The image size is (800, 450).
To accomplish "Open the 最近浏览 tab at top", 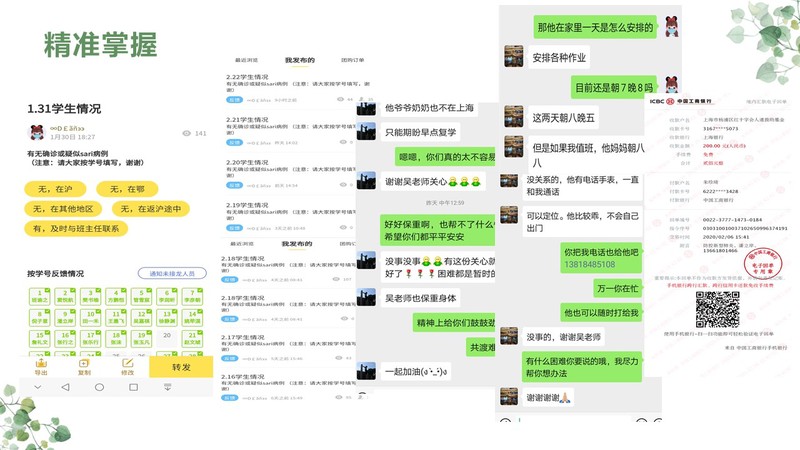I will click(x=246, y=60).
